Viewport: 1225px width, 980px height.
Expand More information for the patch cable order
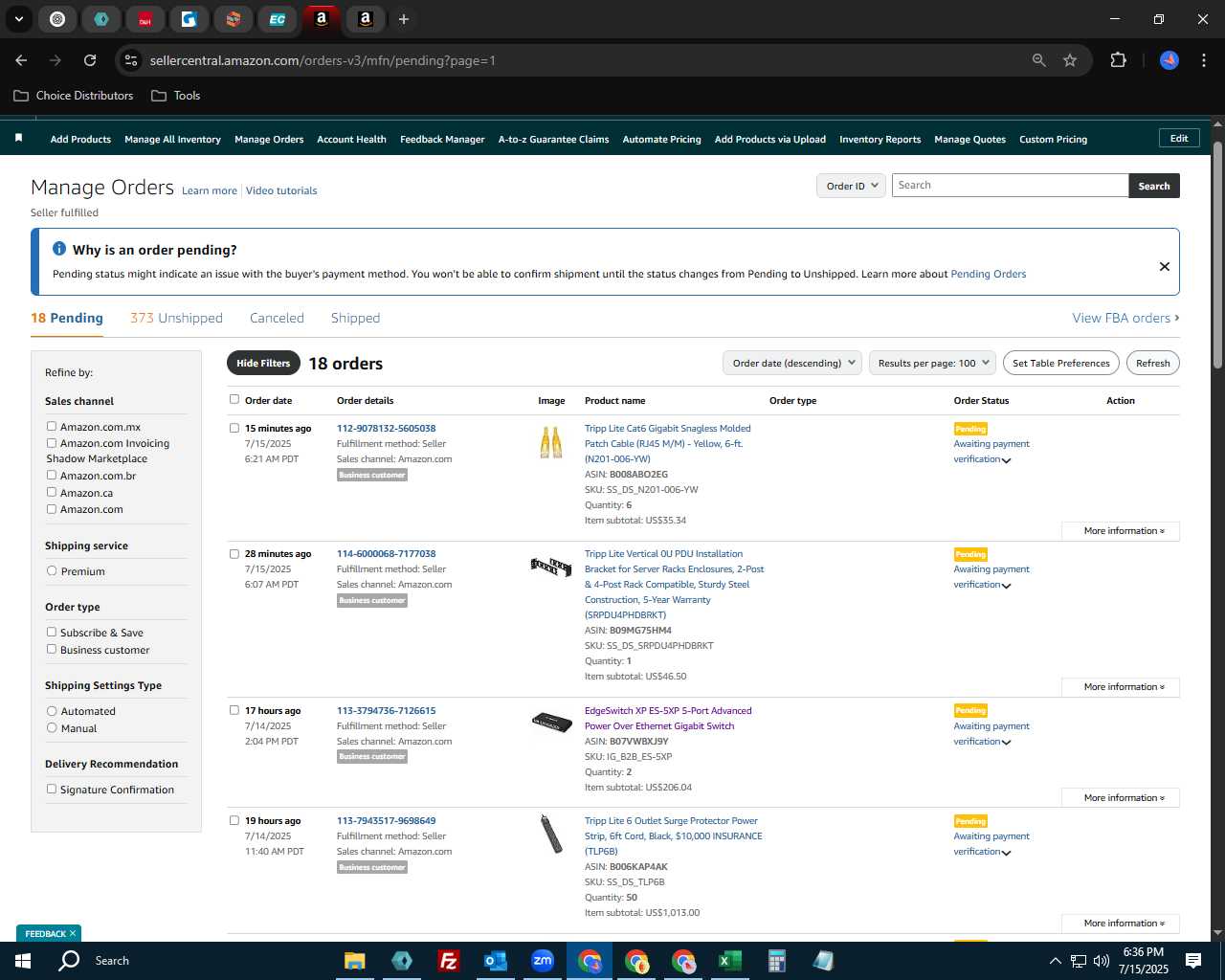(x=1121, y=531)
